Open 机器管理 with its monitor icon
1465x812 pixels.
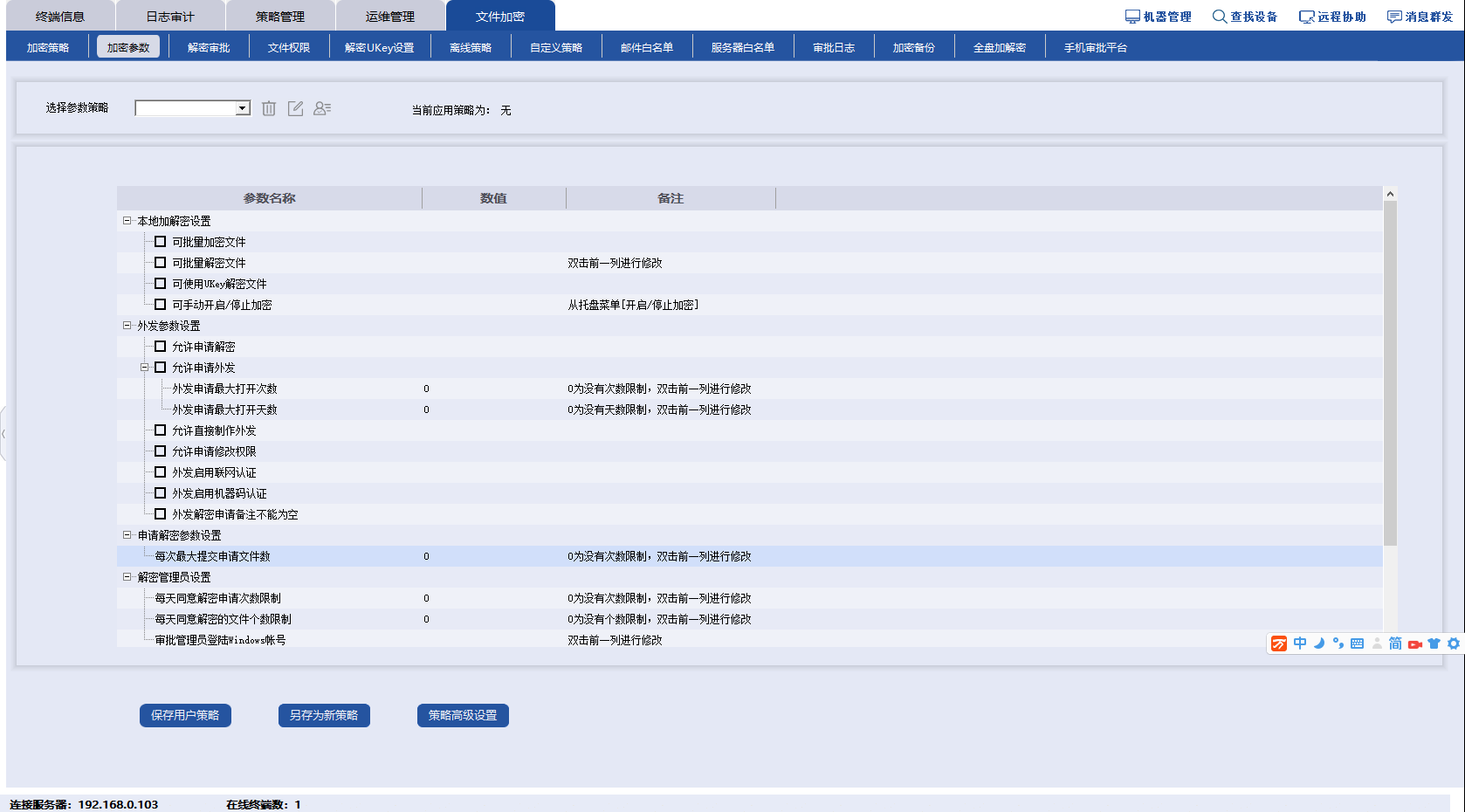[1158, 17]
